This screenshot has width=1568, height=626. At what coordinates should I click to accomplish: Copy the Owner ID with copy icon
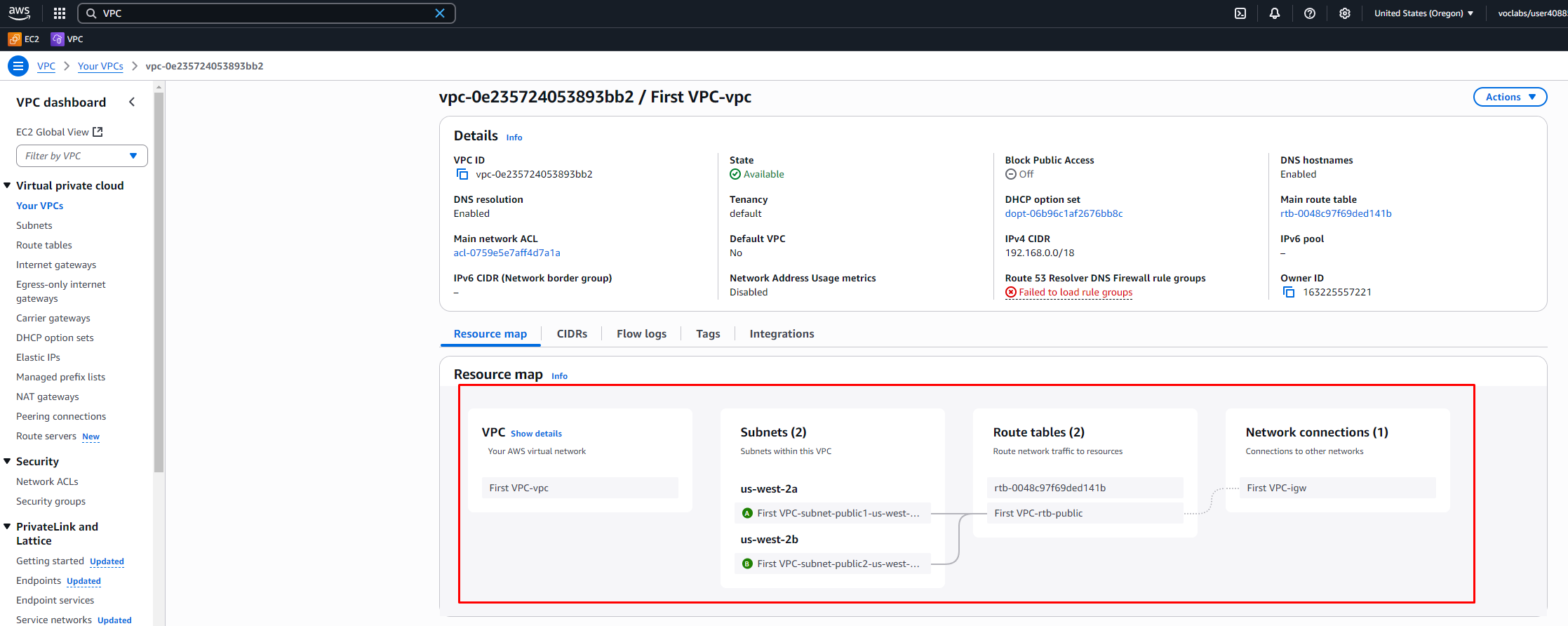1289,292
